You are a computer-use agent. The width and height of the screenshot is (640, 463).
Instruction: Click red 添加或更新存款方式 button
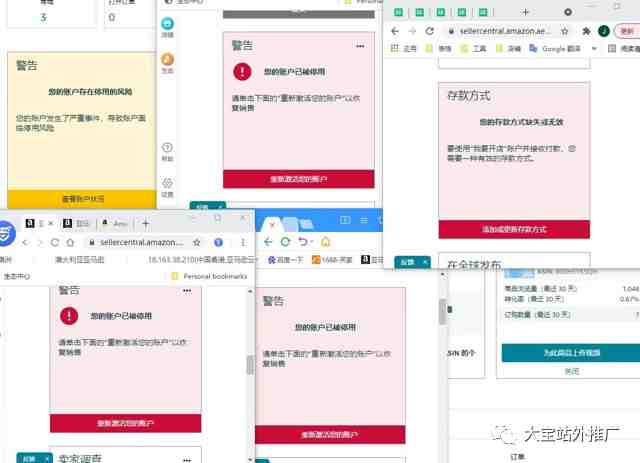tap(513, 229)
